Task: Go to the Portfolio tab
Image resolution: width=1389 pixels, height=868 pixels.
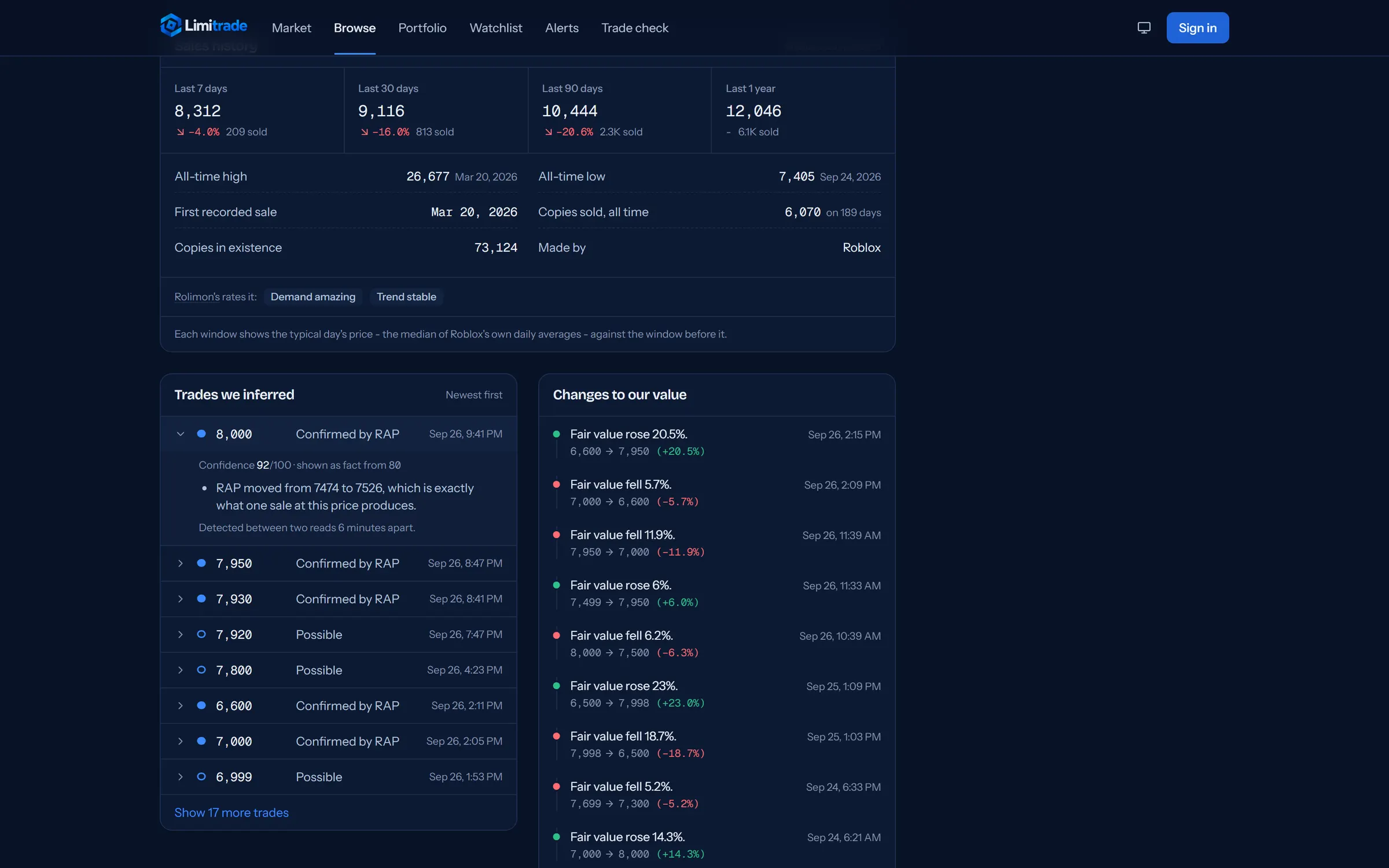Action: coord(422,28)
